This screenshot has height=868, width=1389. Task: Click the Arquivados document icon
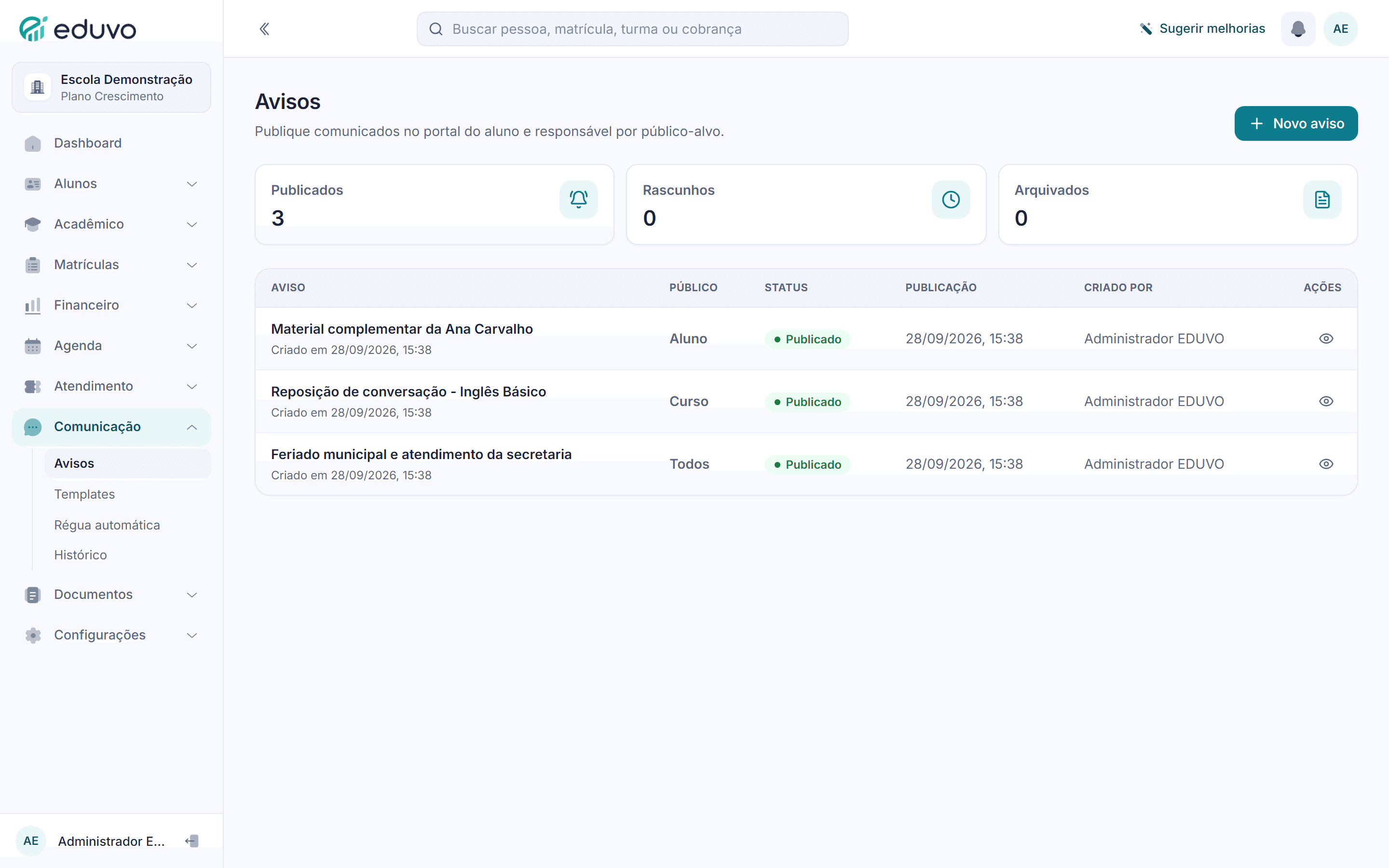(1322, 199)
